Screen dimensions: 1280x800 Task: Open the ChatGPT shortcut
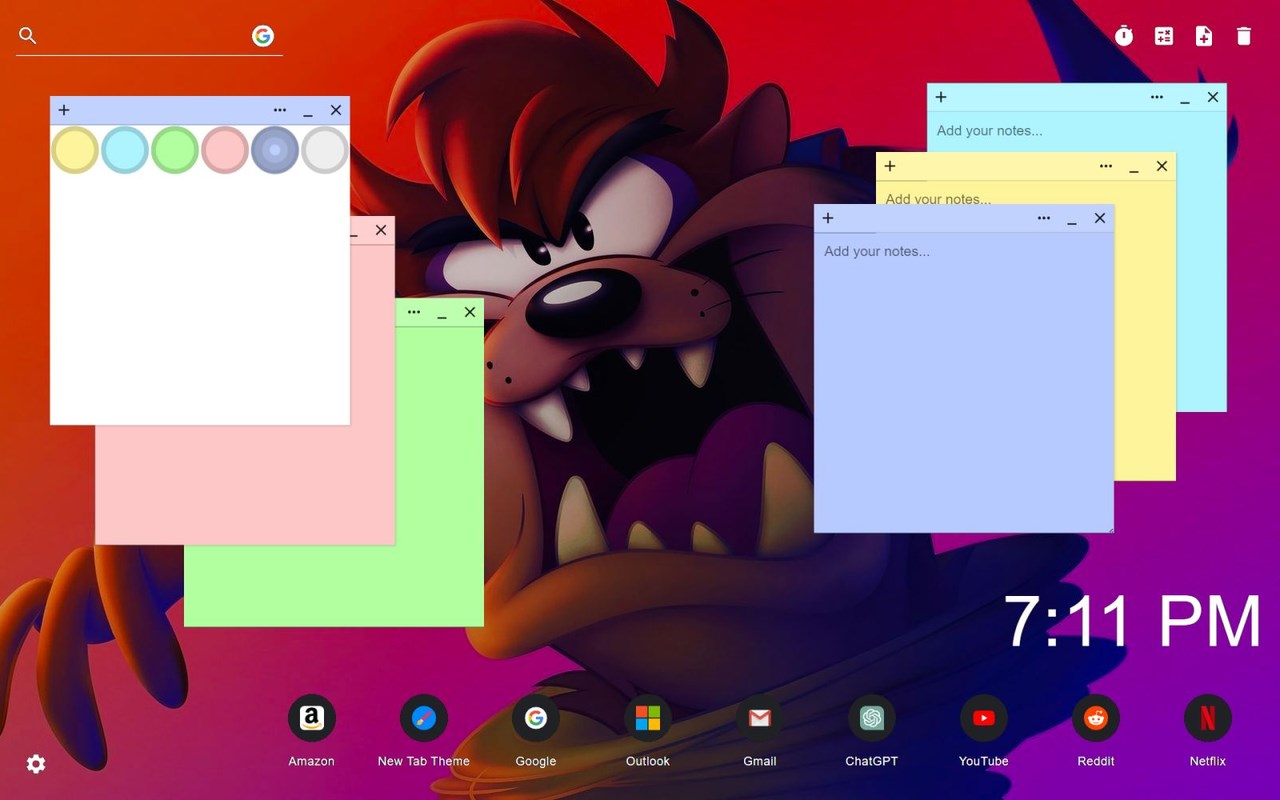point(872,718)
